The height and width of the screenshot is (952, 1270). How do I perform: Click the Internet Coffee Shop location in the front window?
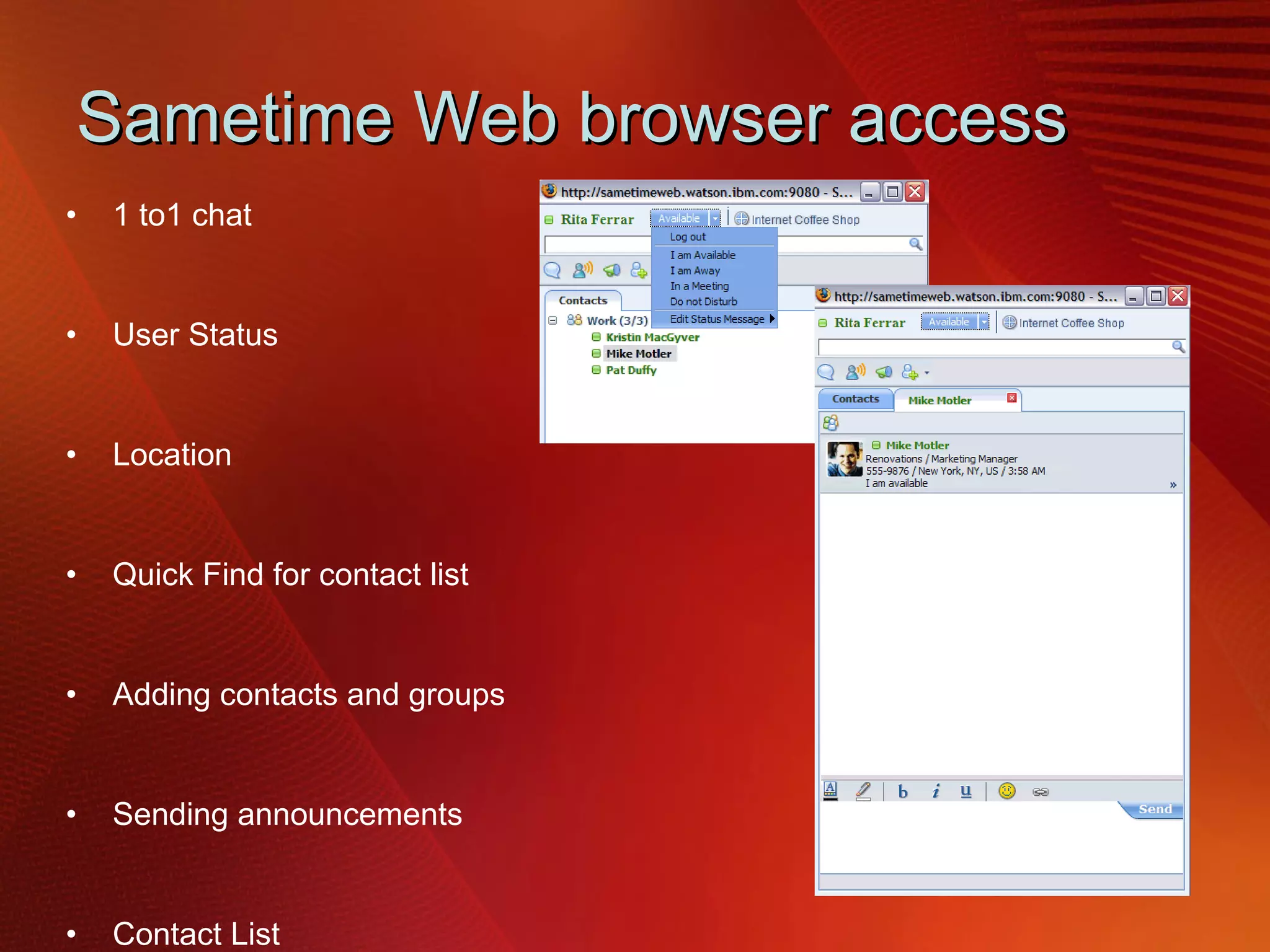coord(1063,323)
